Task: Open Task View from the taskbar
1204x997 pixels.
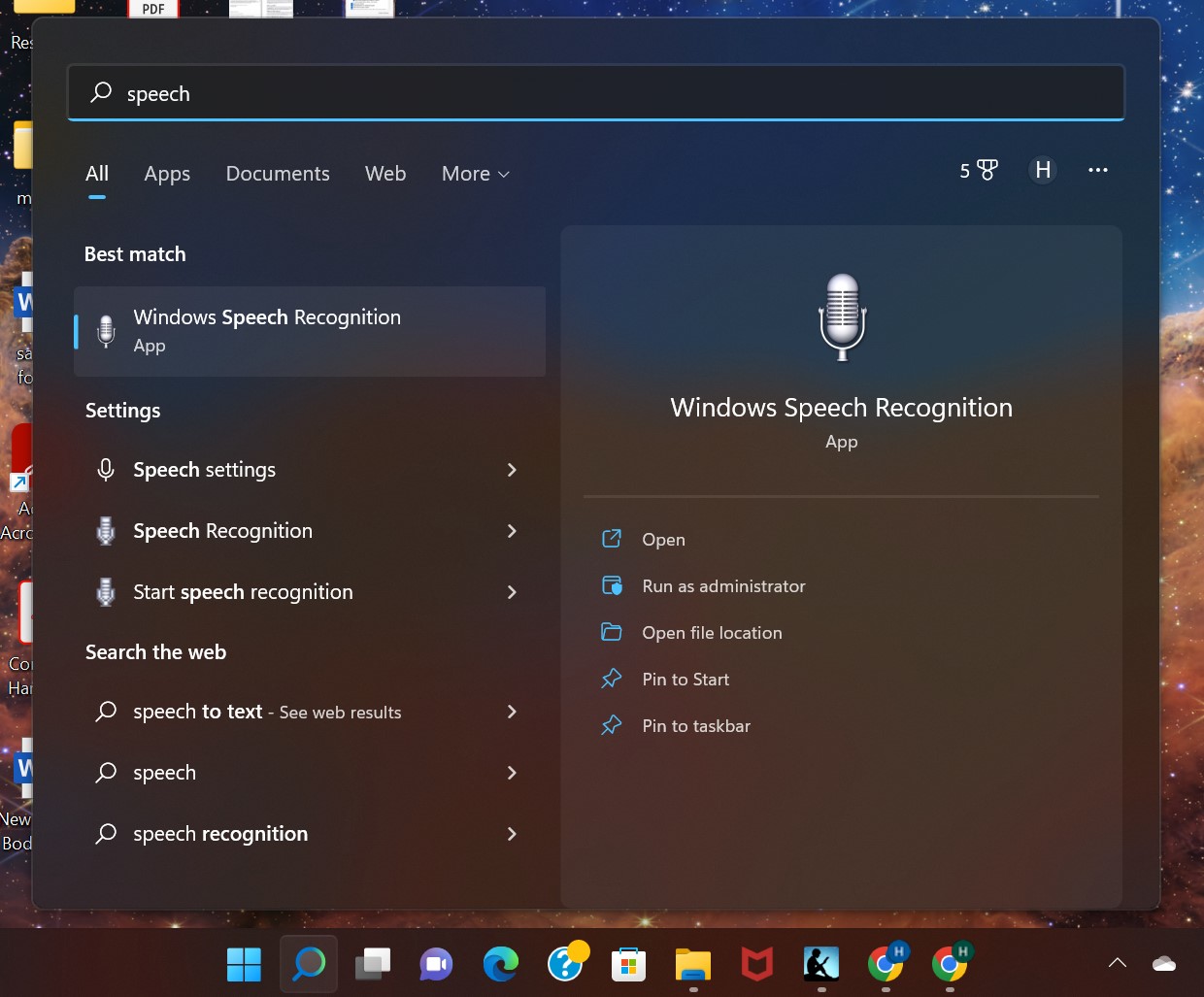Action: click(x=372, y=964)
